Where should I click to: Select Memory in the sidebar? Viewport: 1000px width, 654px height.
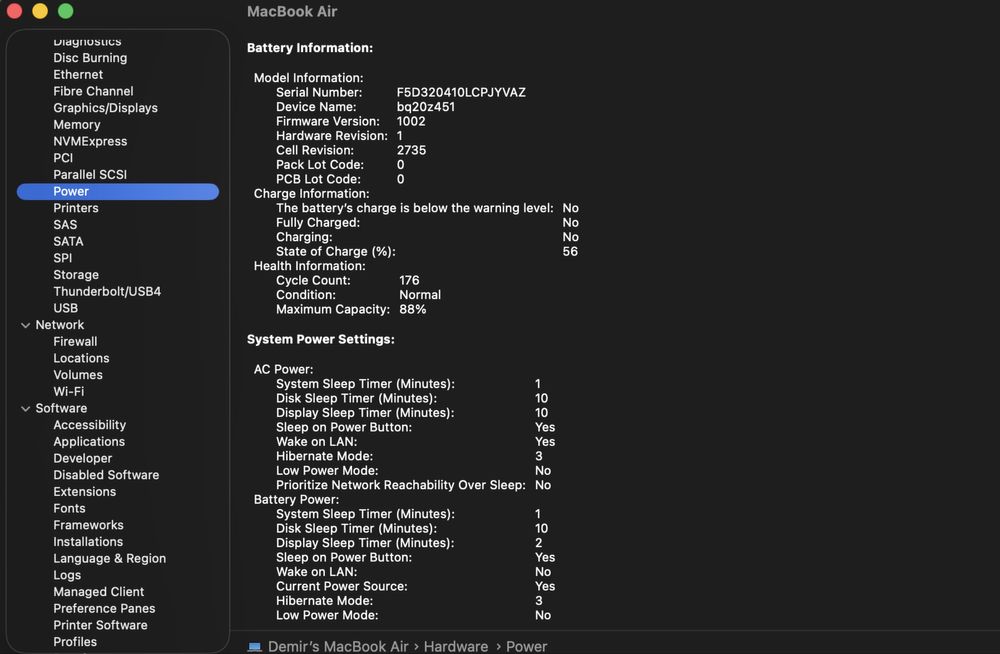(76, 125)
